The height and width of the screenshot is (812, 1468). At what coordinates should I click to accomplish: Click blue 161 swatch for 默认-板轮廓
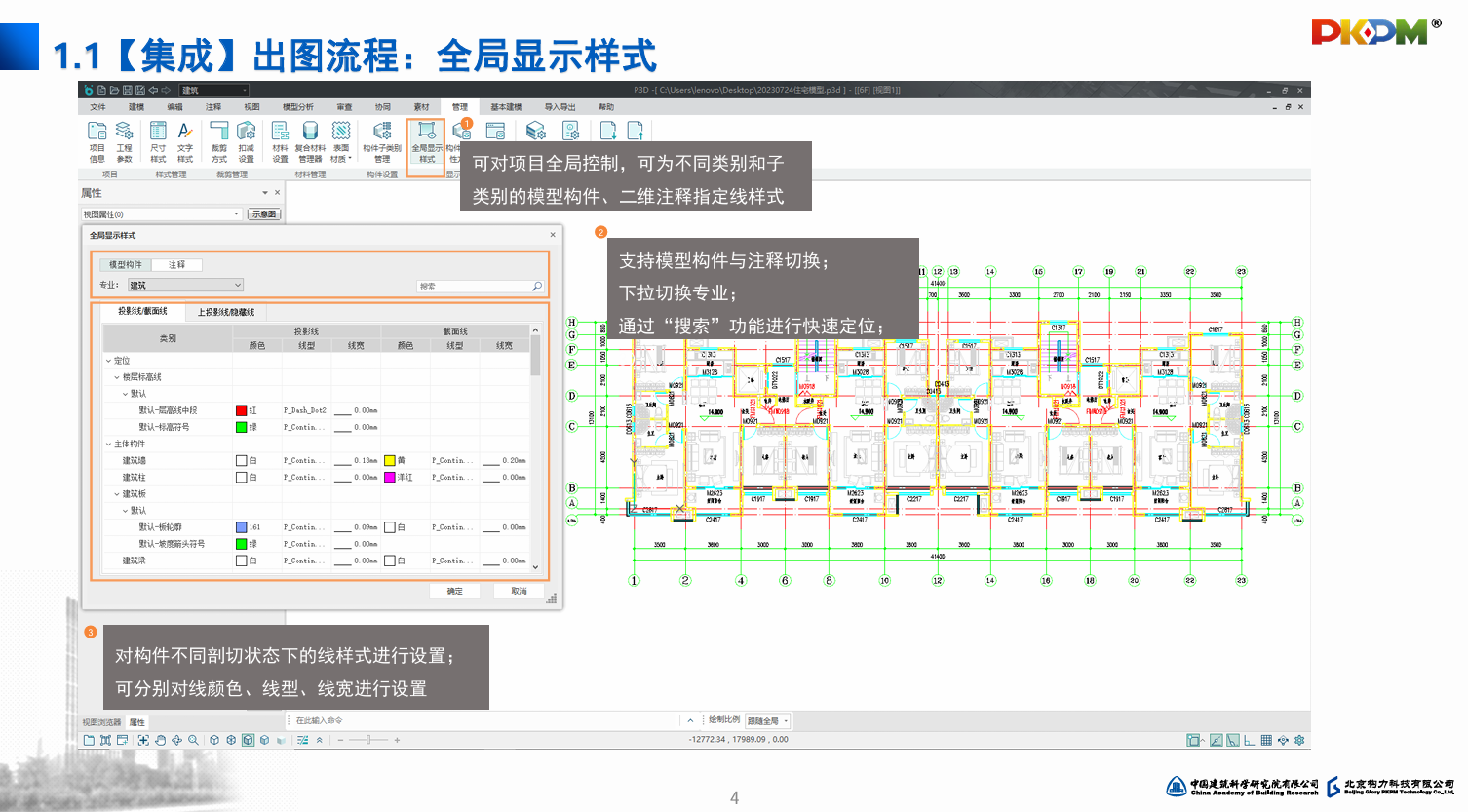[241, 527]
